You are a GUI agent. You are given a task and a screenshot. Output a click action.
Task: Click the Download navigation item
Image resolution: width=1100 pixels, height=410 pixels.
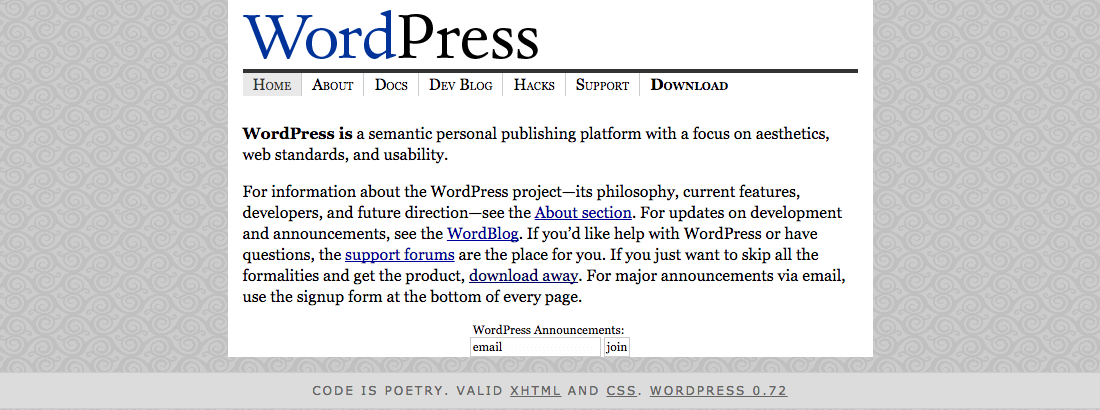click(689, 85)
